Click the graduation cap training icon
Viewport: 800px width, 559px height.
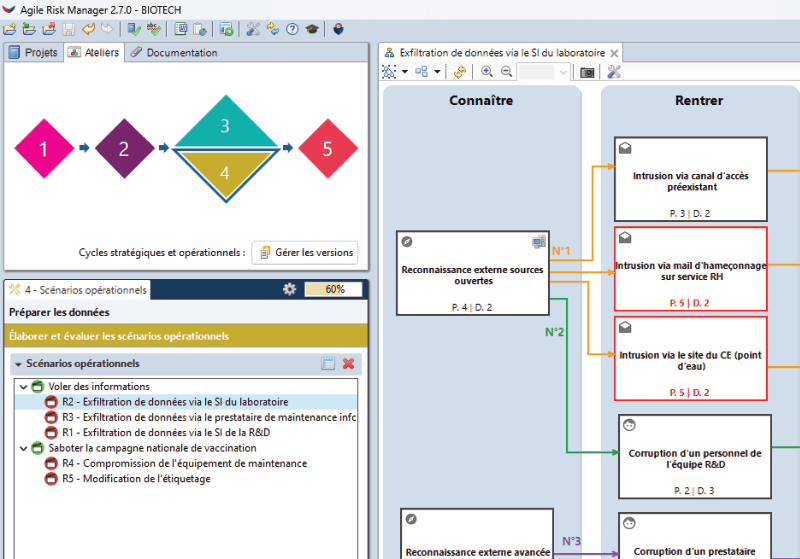click(x=312, y=30)
